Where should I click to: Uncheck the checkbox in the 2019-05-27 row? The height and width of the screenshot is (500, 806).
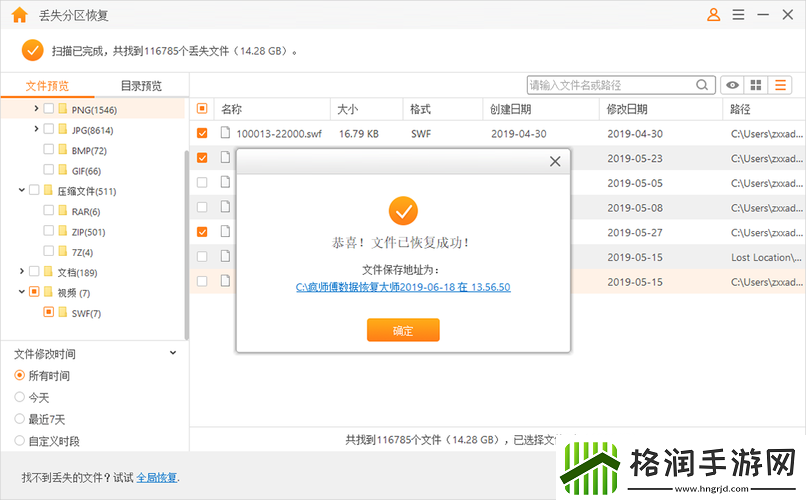pos(202,231)
